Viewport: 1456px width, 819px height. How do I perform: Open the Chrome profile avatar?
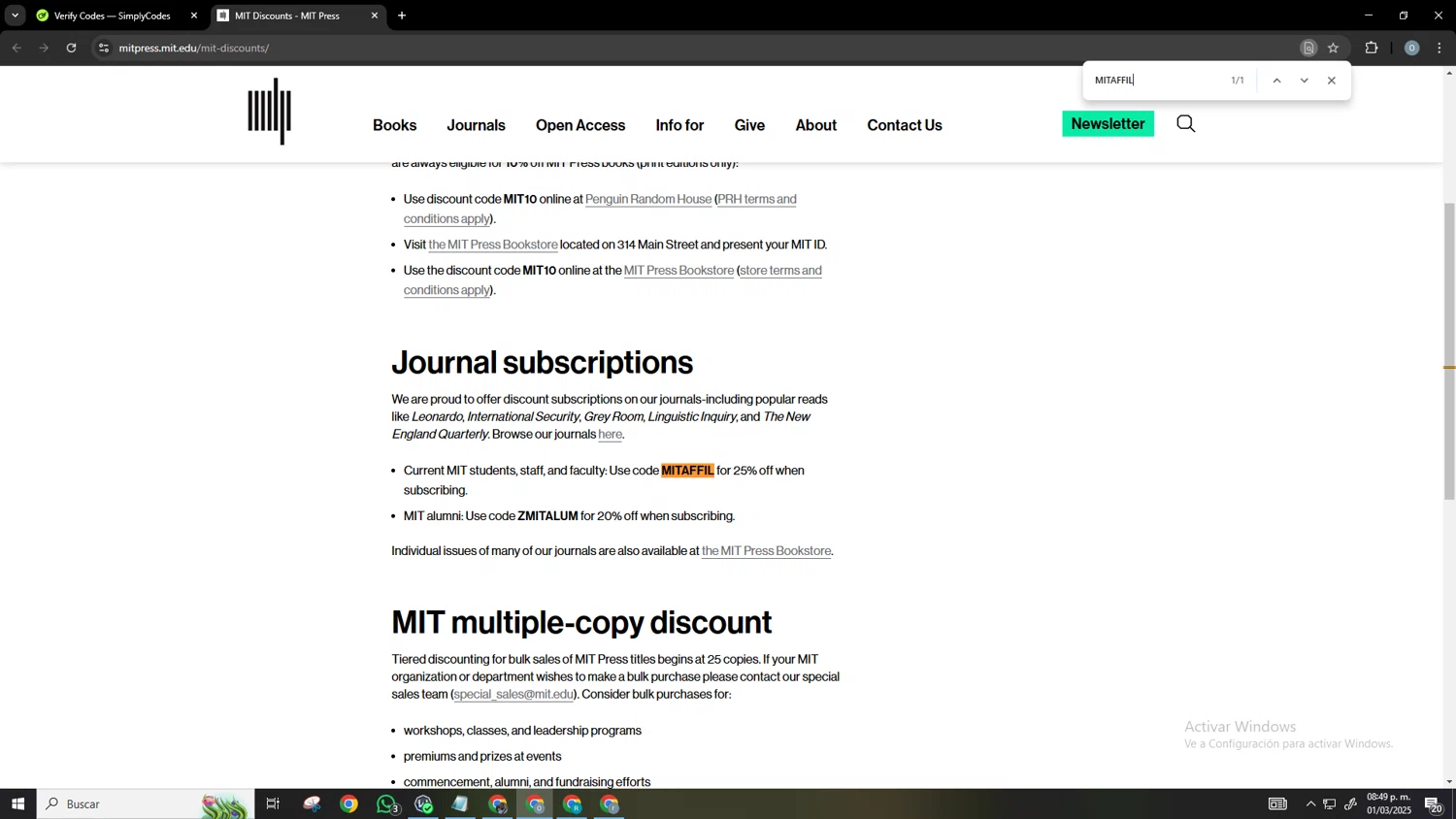[1412, 48]
